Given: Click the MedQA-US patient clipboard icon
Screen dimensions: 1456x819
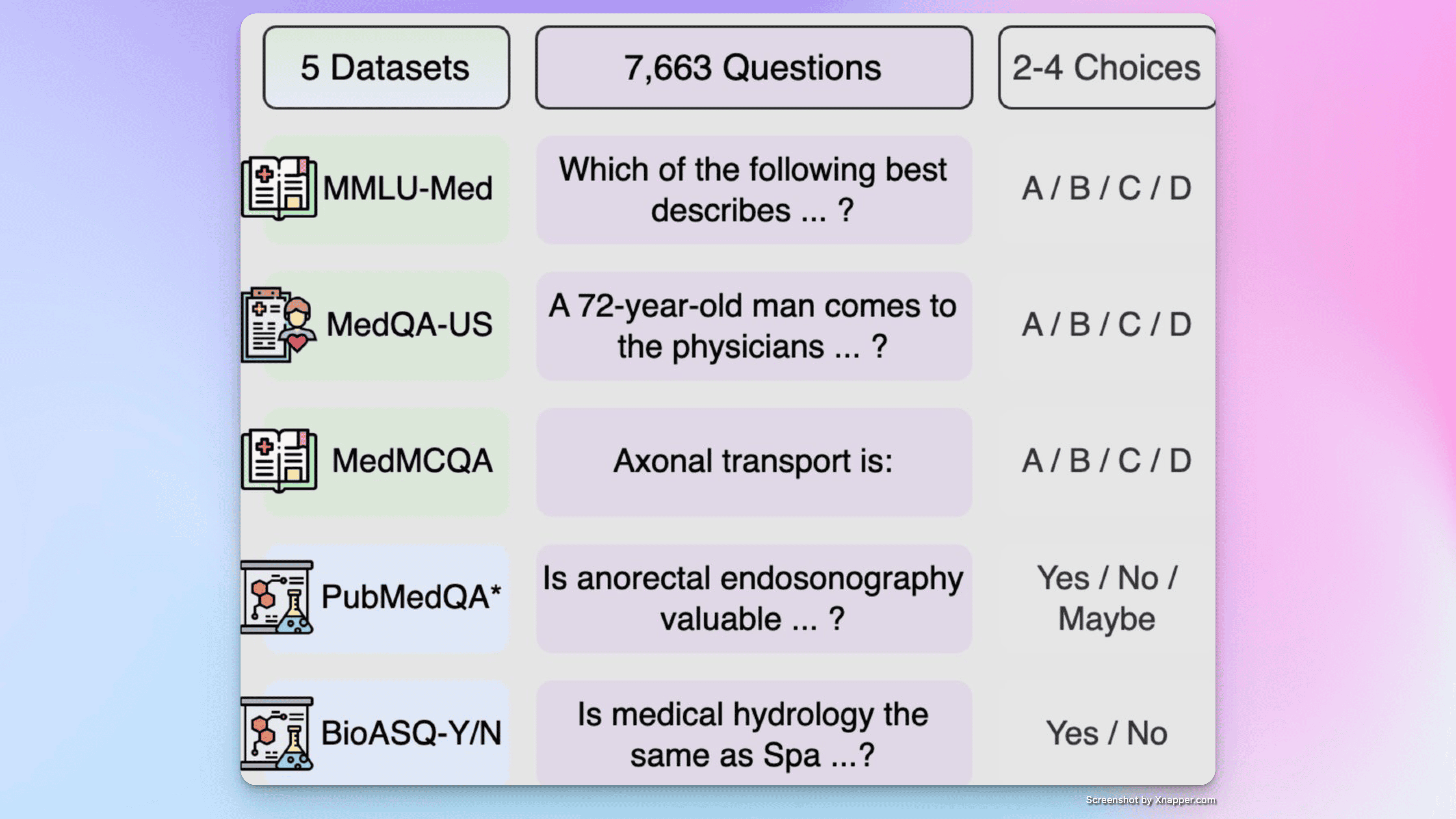Looking at the screenshot, I should pyautogui.click(x=278, y=325).
